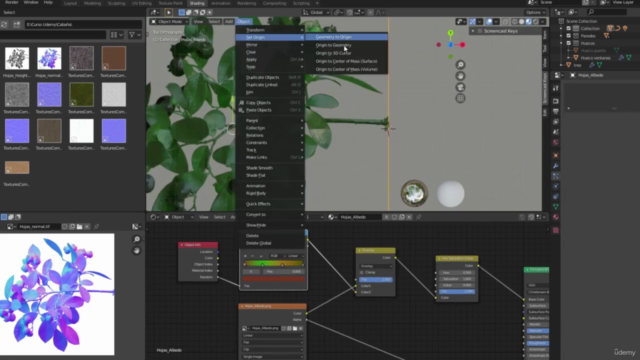
Task: Click the image editor zoom magnifier icon
Action: (x=137, y=239)
